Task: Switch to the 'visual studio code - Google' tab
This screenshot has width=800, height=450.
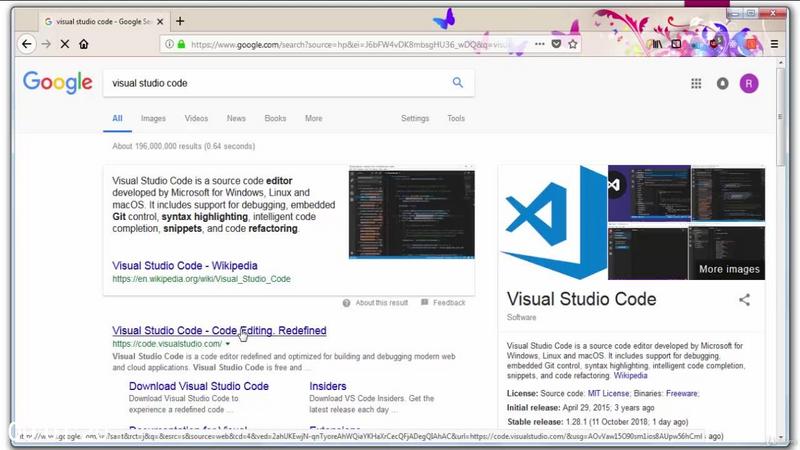Action: click(x=102, y=21)
